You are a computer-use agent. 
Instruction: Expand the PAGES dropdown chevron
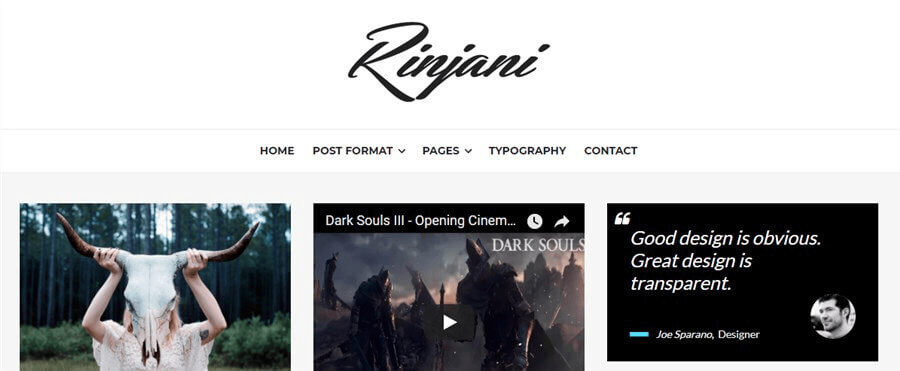pos(468,151)
